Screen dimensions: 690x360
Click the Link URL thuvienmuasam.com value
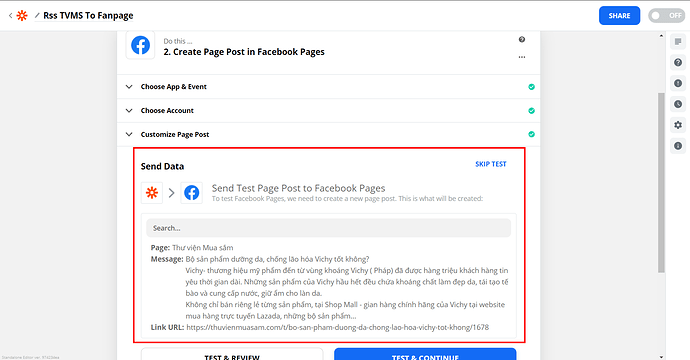[338, 327]
